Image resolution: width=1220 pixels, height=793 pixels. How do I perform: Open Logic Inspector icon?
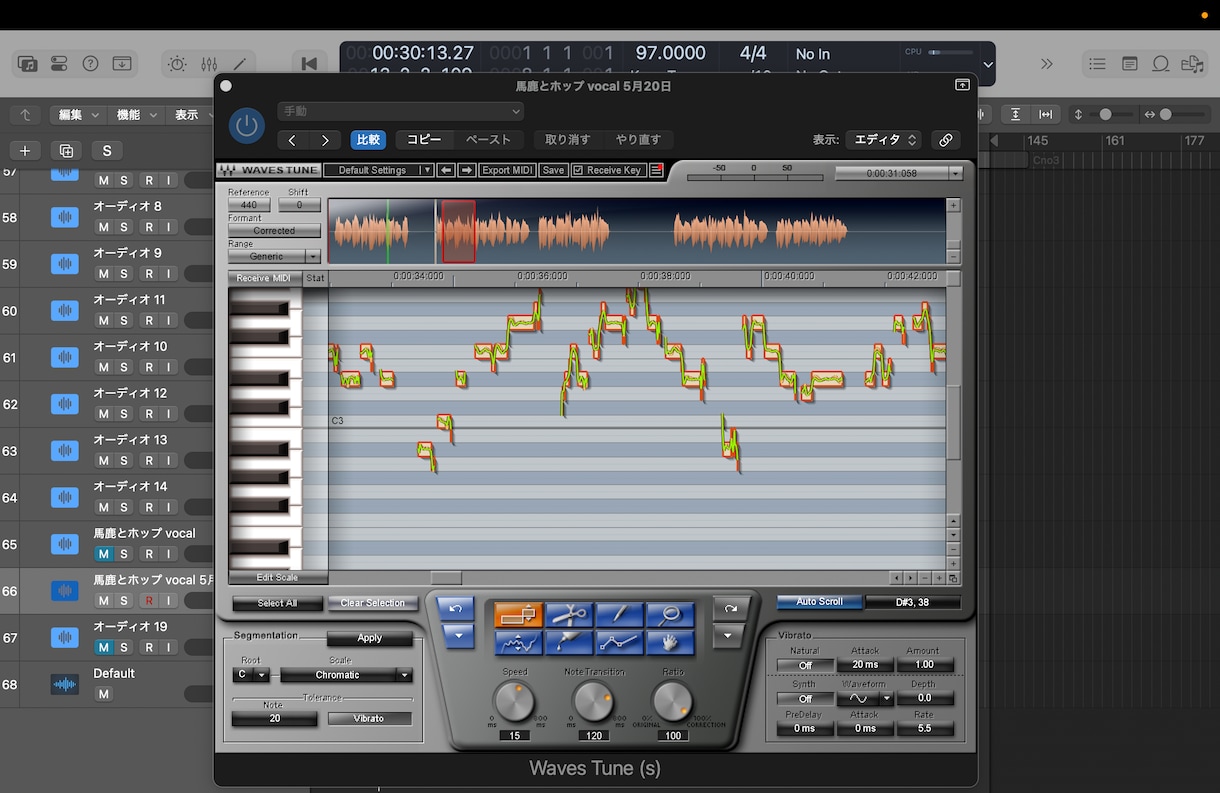(x=58, y=63)
